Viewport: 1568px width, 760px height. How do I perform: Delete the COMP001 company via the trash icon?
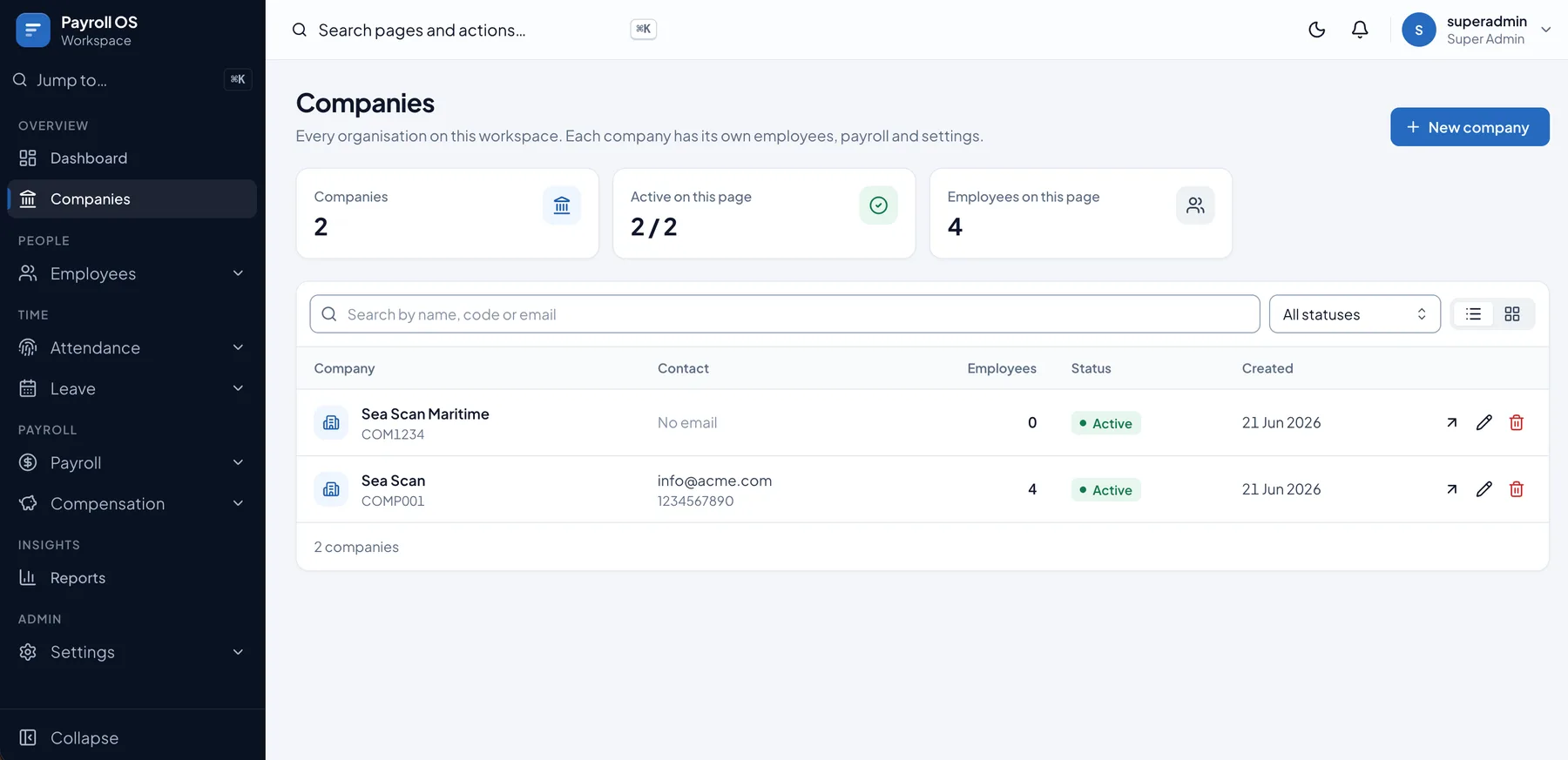[x=1517, y=489]
